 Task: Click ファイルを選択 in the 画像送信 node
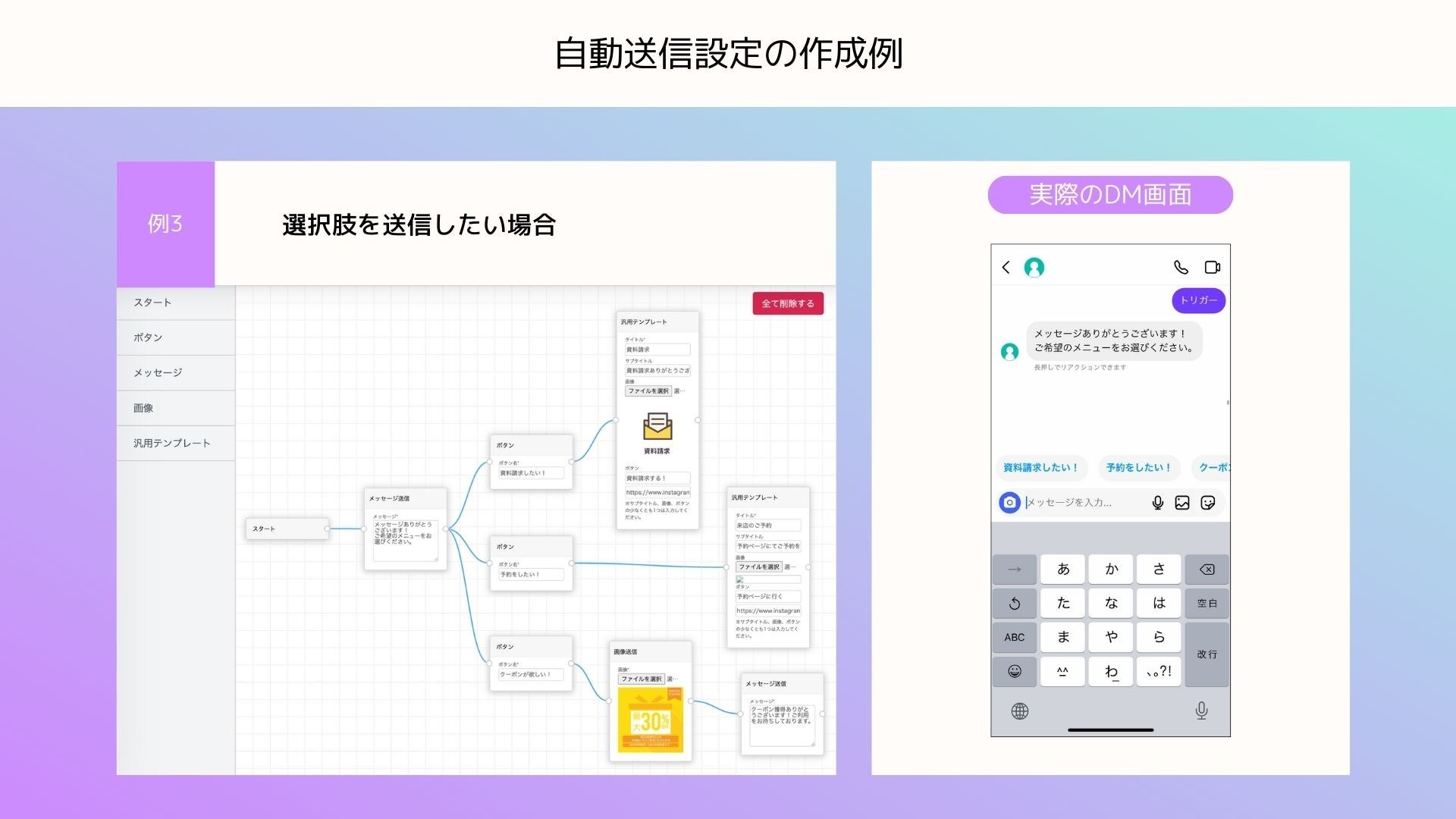click(x=641, y=679)
